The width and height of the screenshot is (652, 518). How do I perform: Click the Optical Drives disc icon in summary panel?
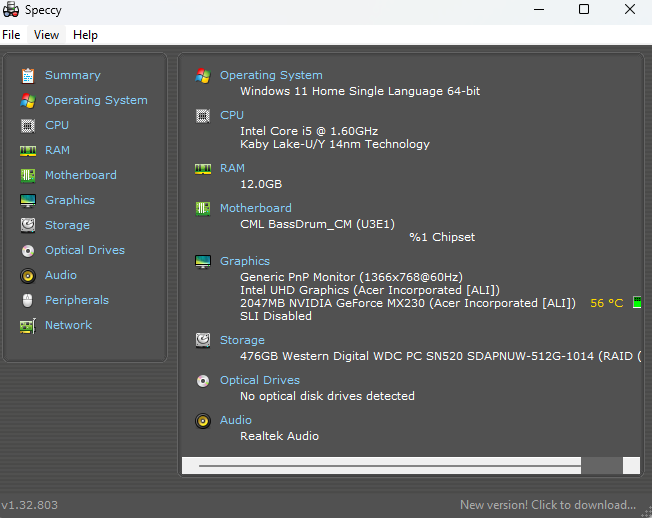coord(203,381)
